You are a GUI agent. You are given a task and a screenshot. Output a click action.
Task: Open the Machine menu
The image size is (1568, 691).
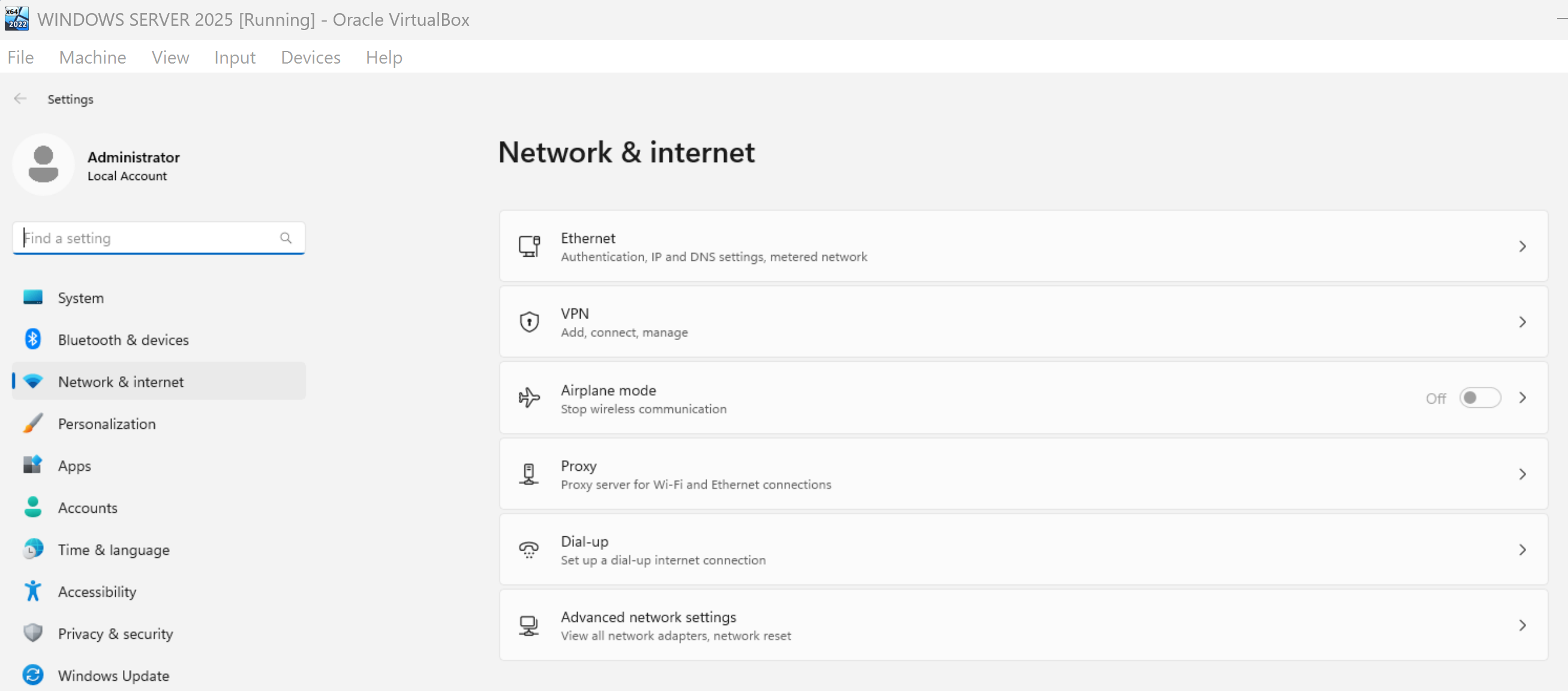92,57
